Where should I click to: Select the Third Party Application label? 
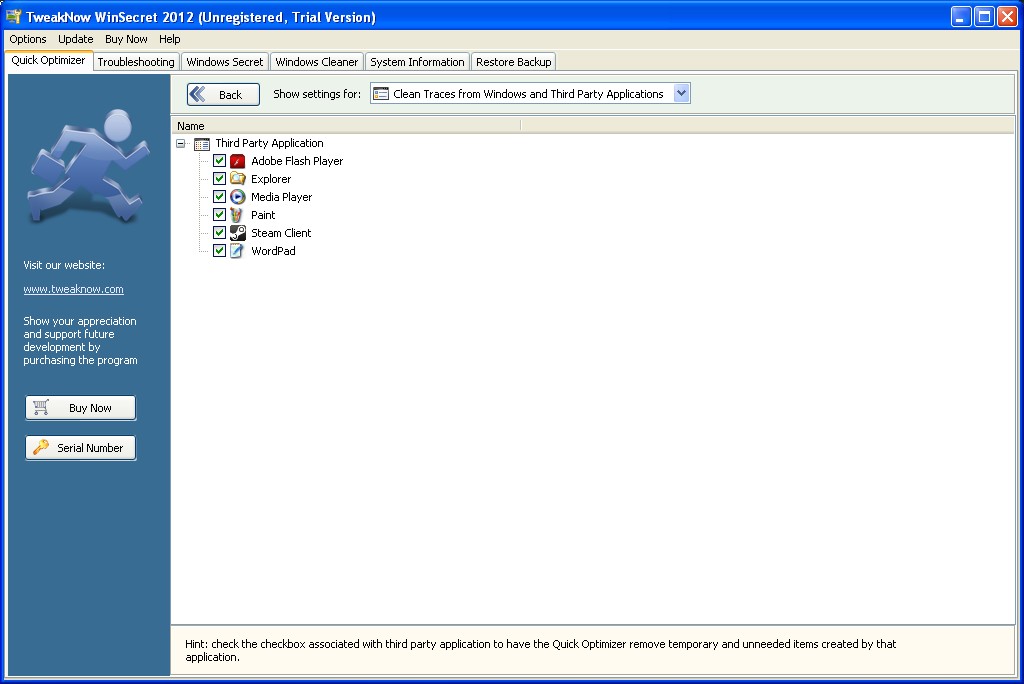pyautogui.click(x=269, y=143)
